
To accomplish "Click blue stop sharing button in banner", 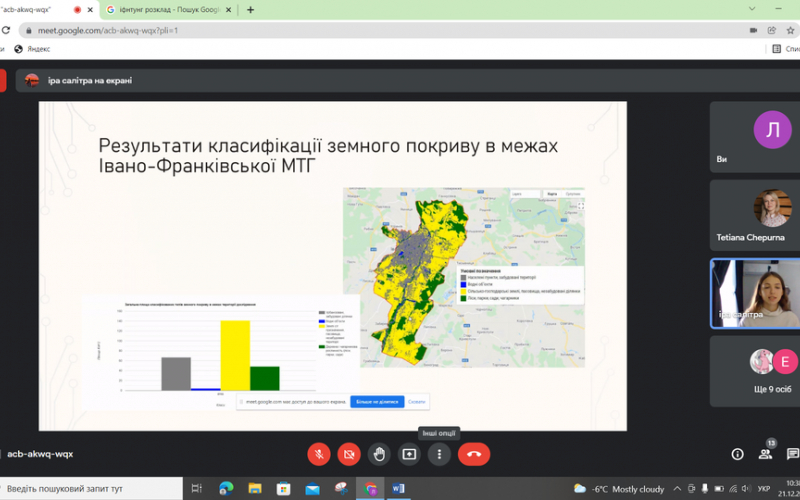I will pos(377,402).
